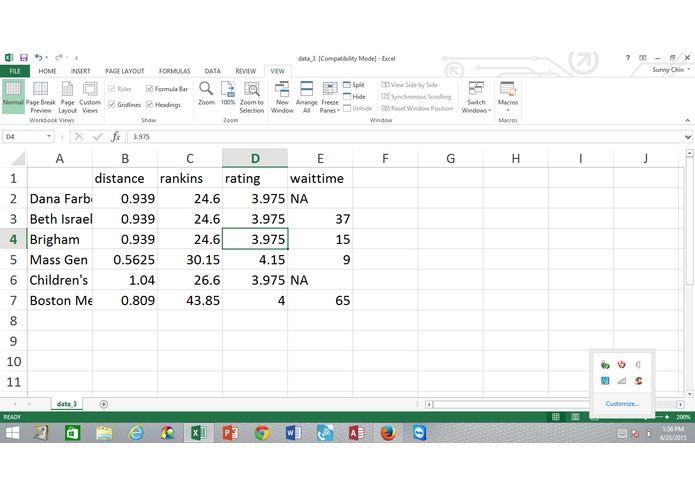695x494 pixels.
Task: Click the Save icon in quick access toolbar
Action: pyautogui.click(x=24, y=58)
